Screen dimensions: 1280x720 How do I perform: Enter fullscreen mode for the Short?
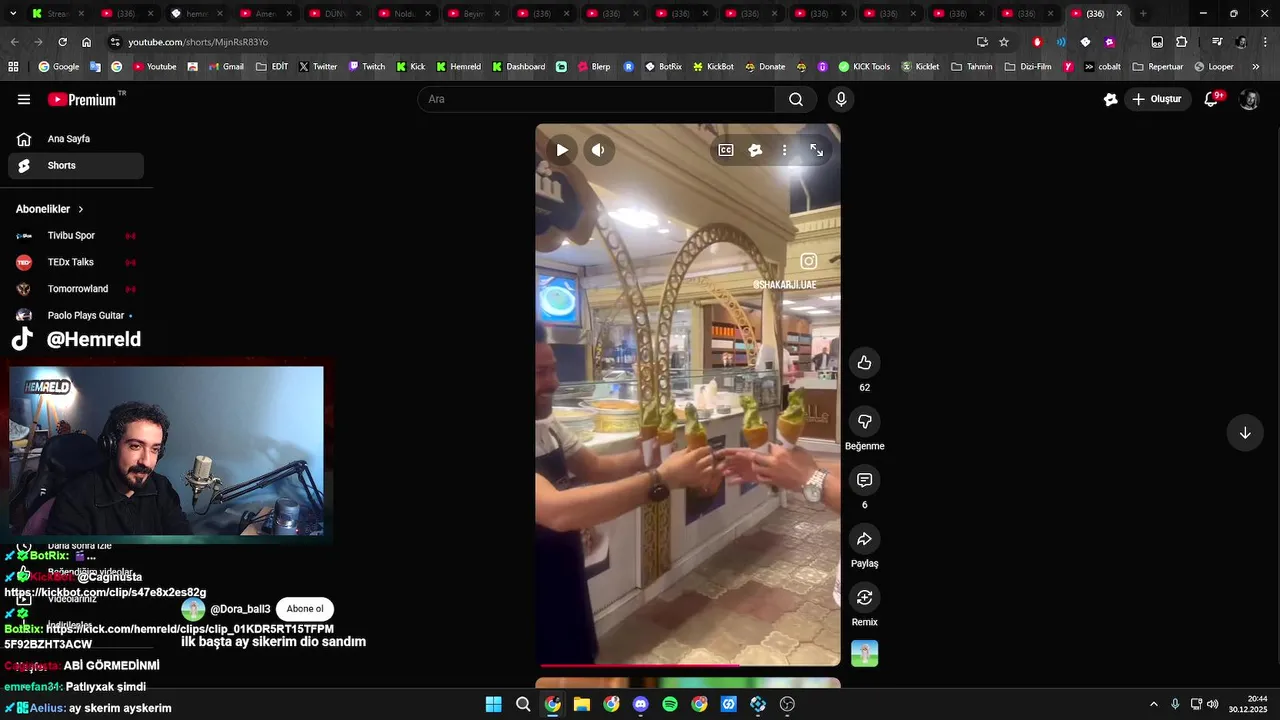tap(817, 150)
